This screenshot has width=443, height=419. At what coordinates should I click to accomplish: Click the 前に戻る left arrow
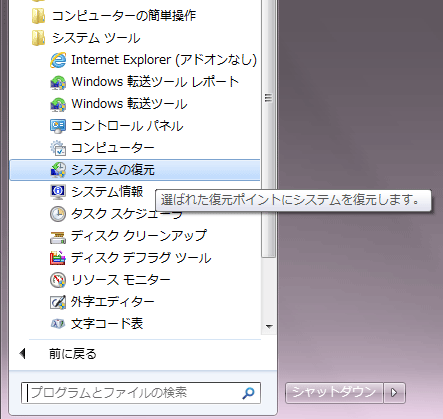pyautogui.click(x=23, y=354)
